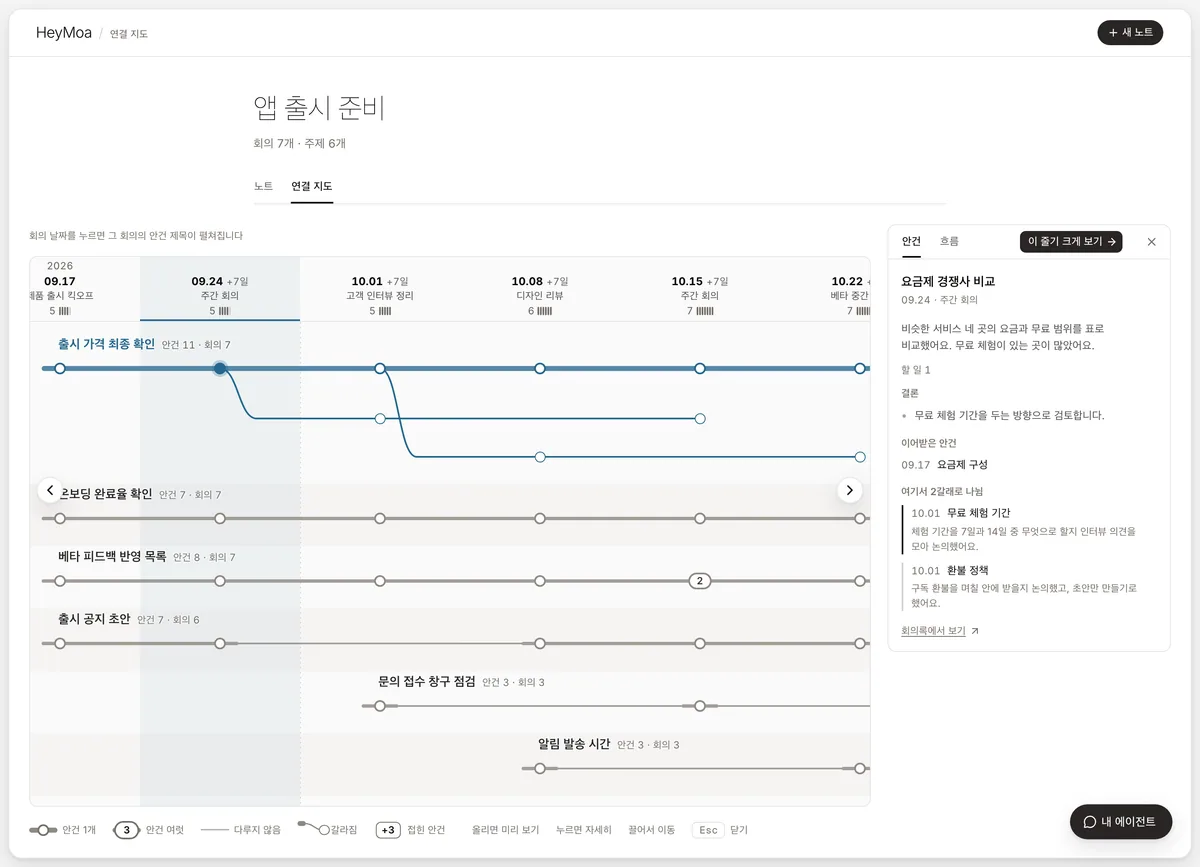Select the 연결 지도 tab

pyautogui.click(x=312, y=186)
